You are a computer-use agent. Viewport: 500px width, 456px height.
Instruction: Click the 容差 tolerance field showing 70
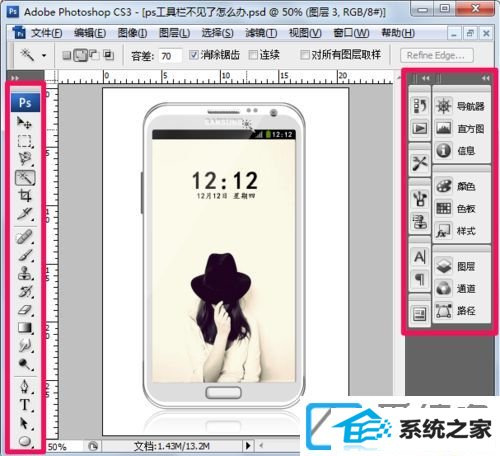point(170,56)
